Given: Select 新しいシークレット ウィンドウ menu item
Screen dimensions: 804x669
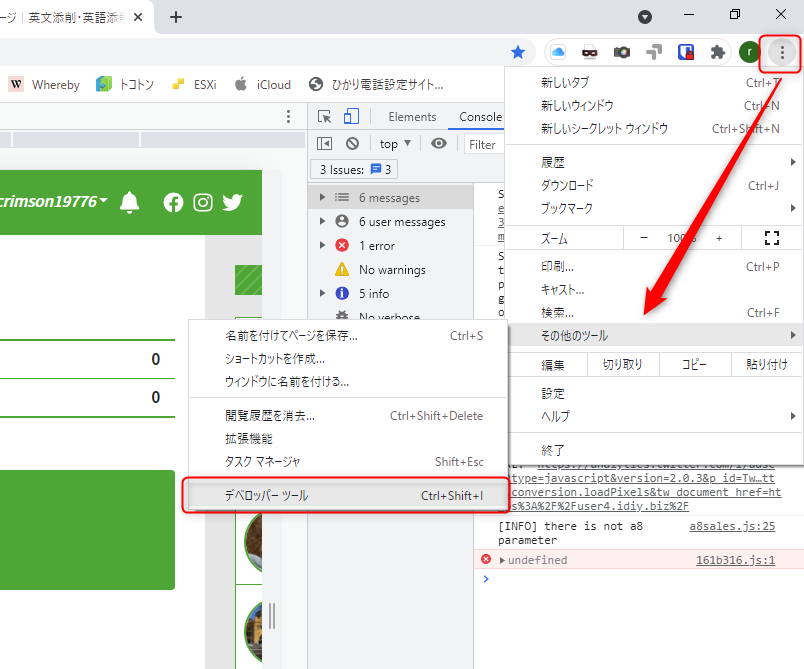Looking at the screenshot, I should pos(654,129).
